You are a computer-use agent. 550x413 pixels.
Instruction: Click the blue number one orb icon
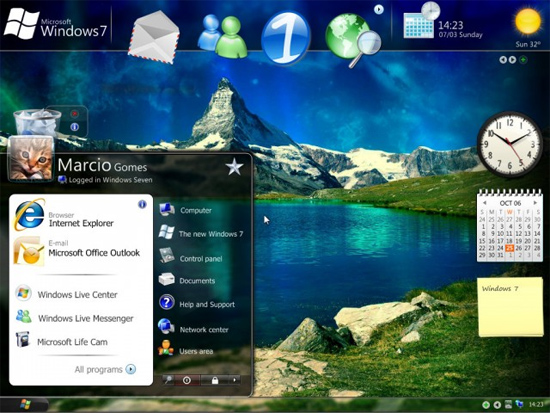click(x=286, y=38)
